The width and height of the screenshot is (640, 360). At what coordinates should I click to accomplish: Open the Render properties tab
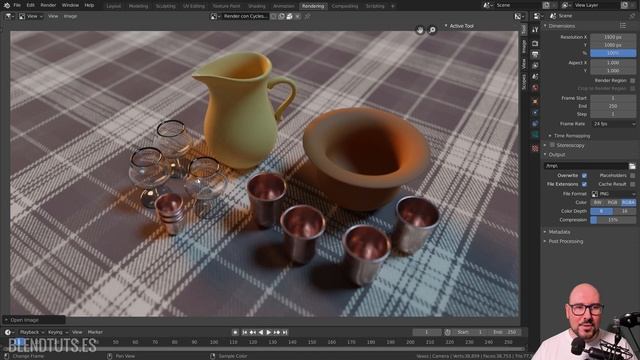coord(535,44)
